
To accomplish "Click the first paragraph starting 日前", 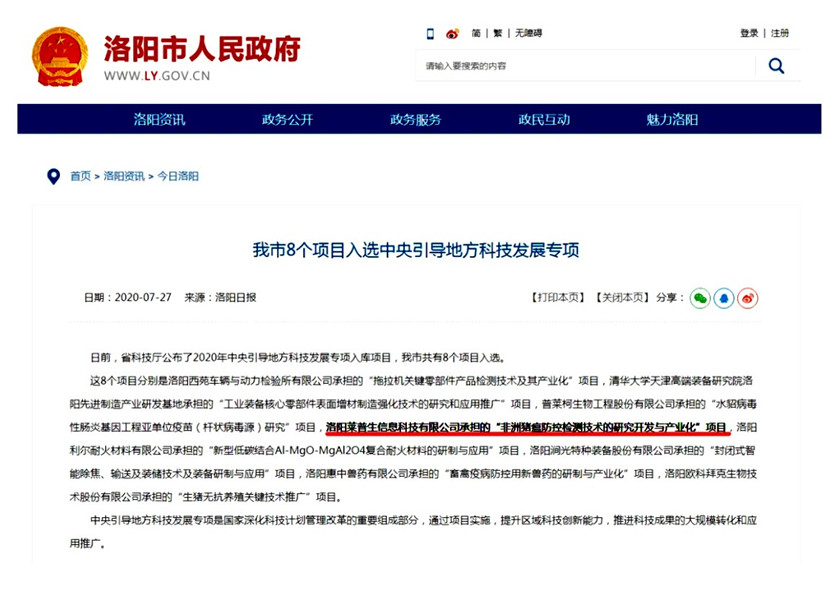I will click(x=298, y=358).
